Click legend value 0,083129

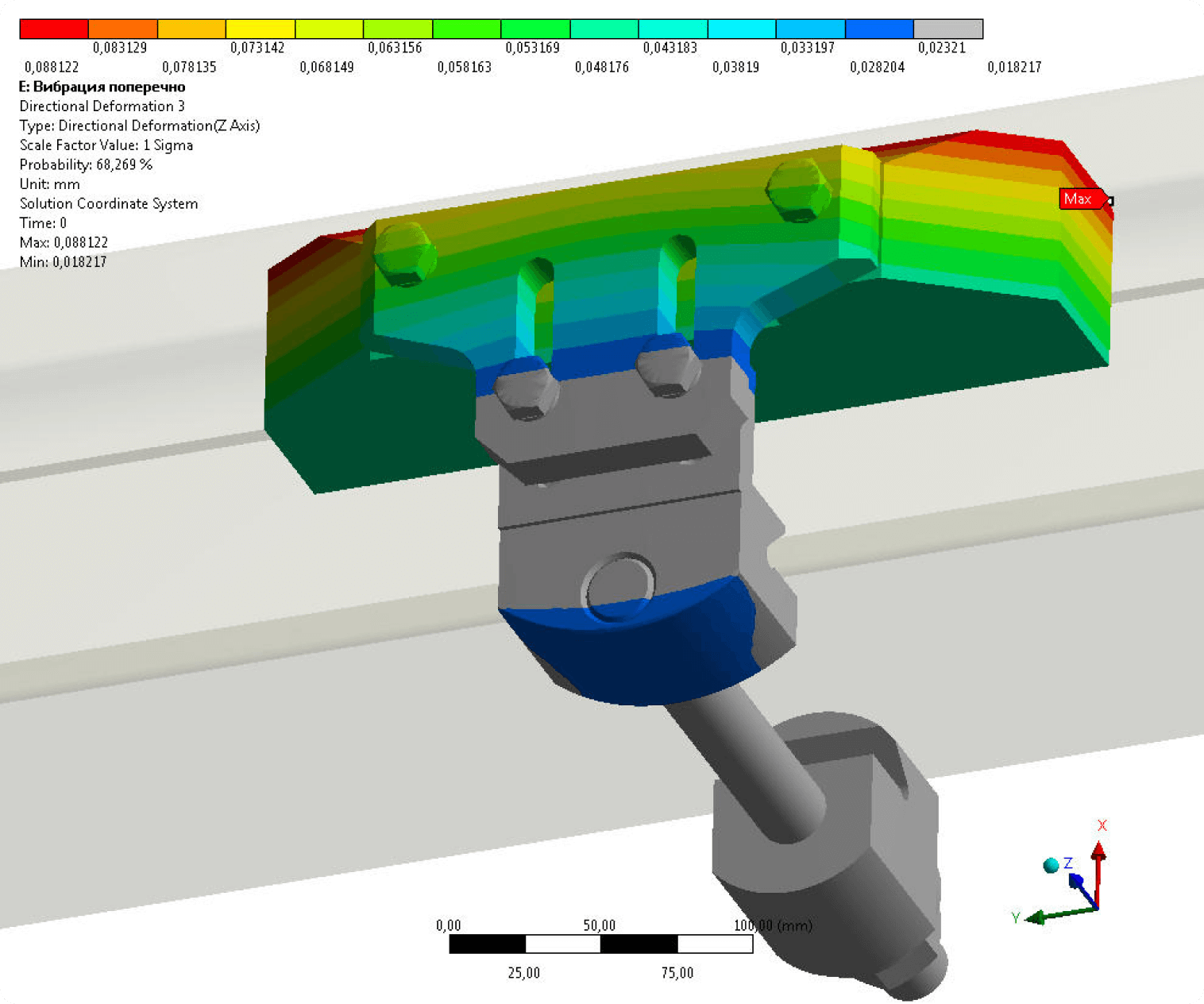120,48
